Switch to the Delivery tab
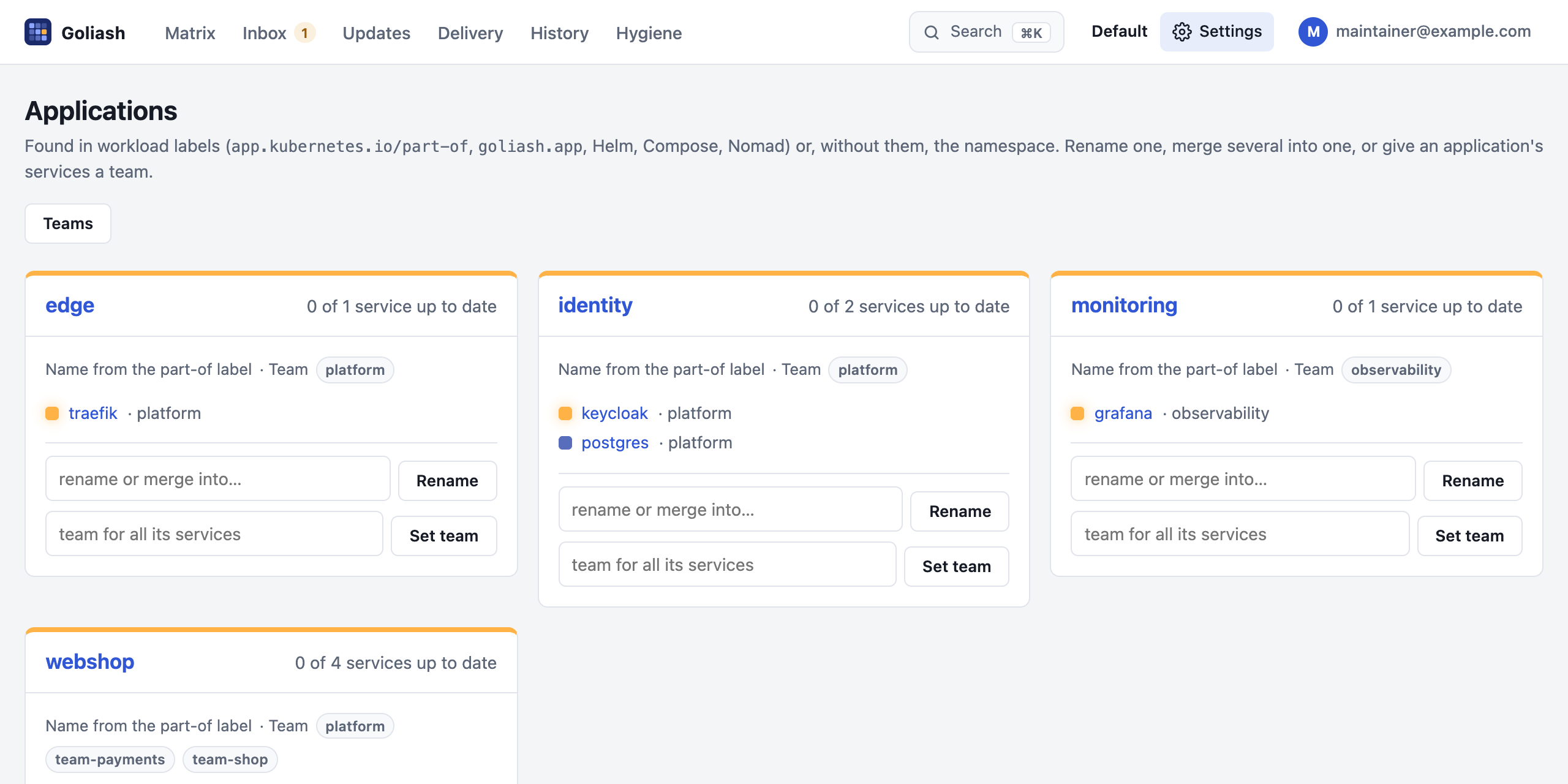Screen dimensions: 1568x784 pos(470,33)
